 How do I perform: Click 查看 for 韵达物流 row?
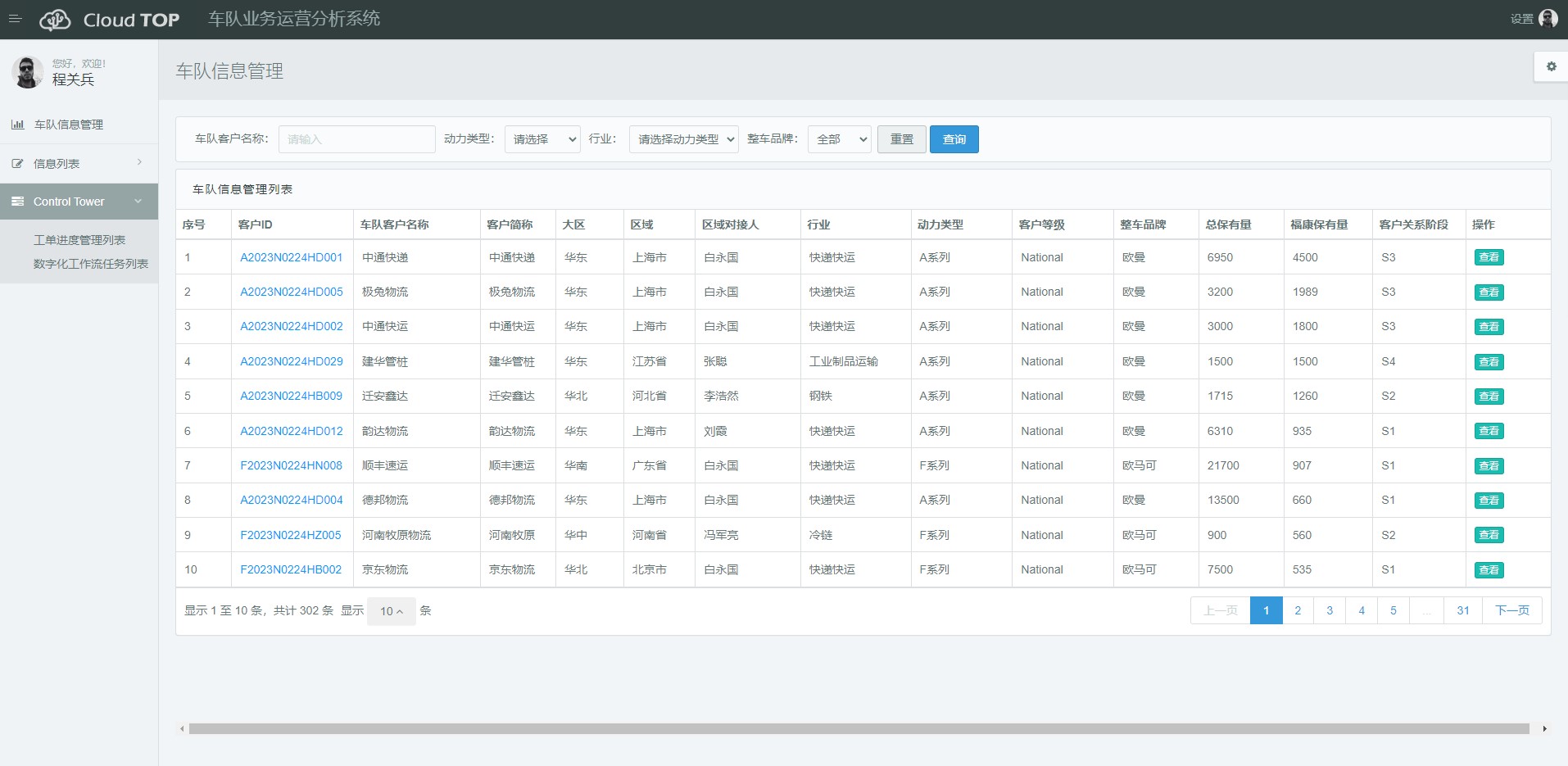tap(1489, 431)
